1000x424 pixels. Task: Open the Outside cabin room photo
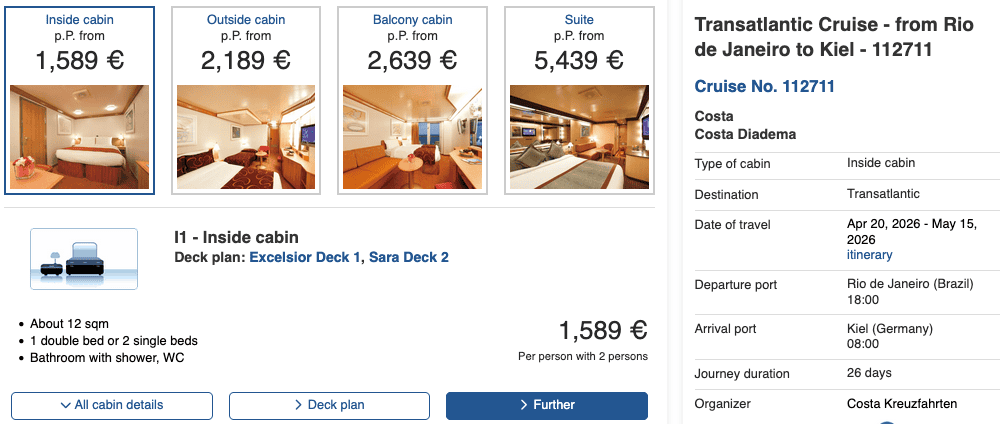coord(245,137)
